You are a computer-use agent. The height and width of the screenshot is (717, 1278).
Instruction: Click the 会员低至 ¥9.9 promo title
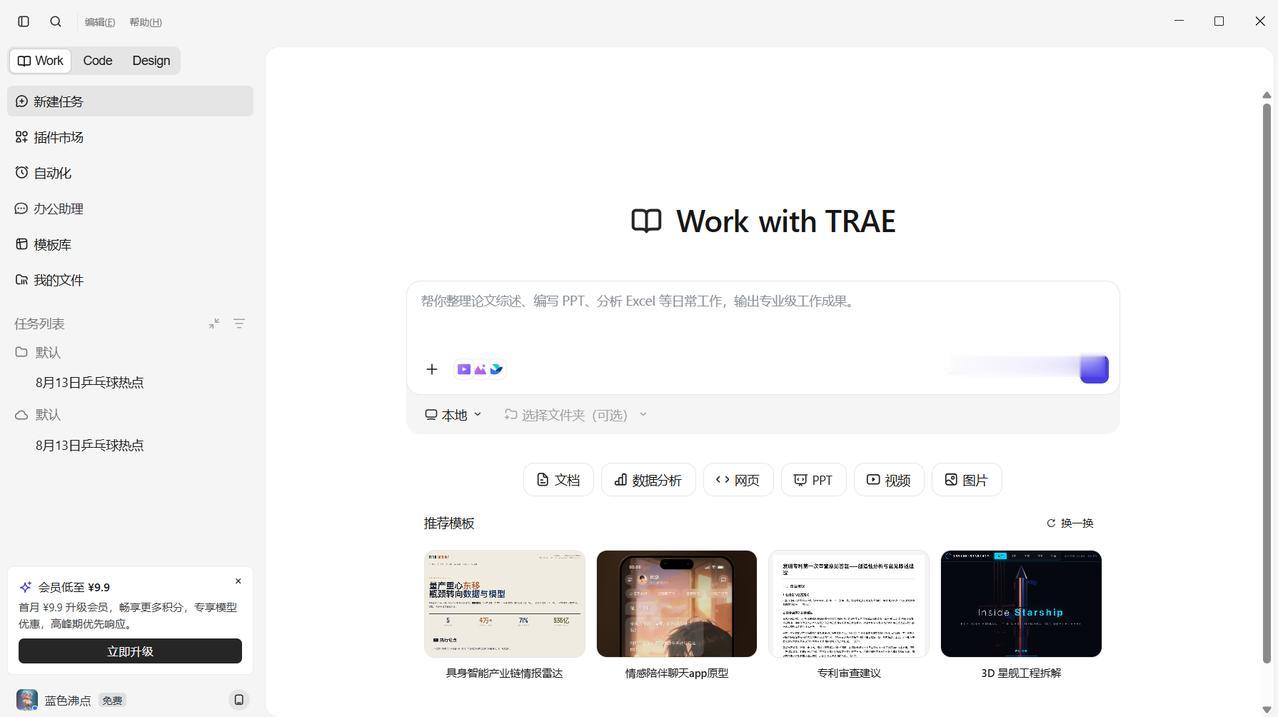(74, 587)
